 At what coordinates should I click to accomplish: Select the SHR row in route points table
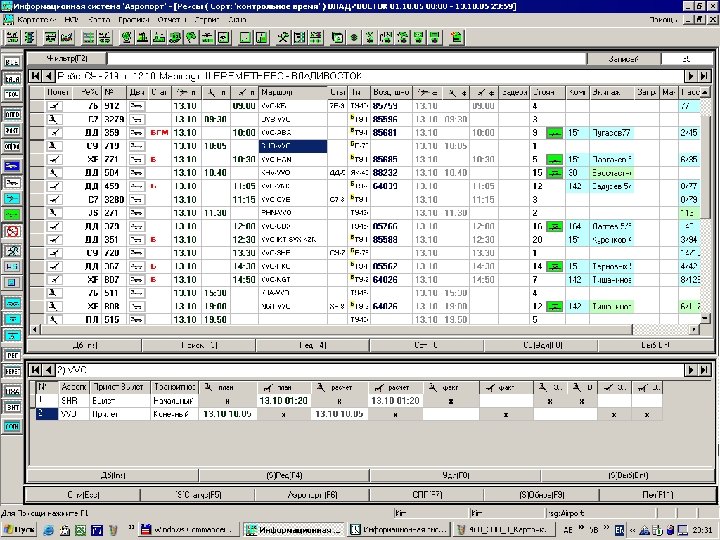tap(349, 401)
